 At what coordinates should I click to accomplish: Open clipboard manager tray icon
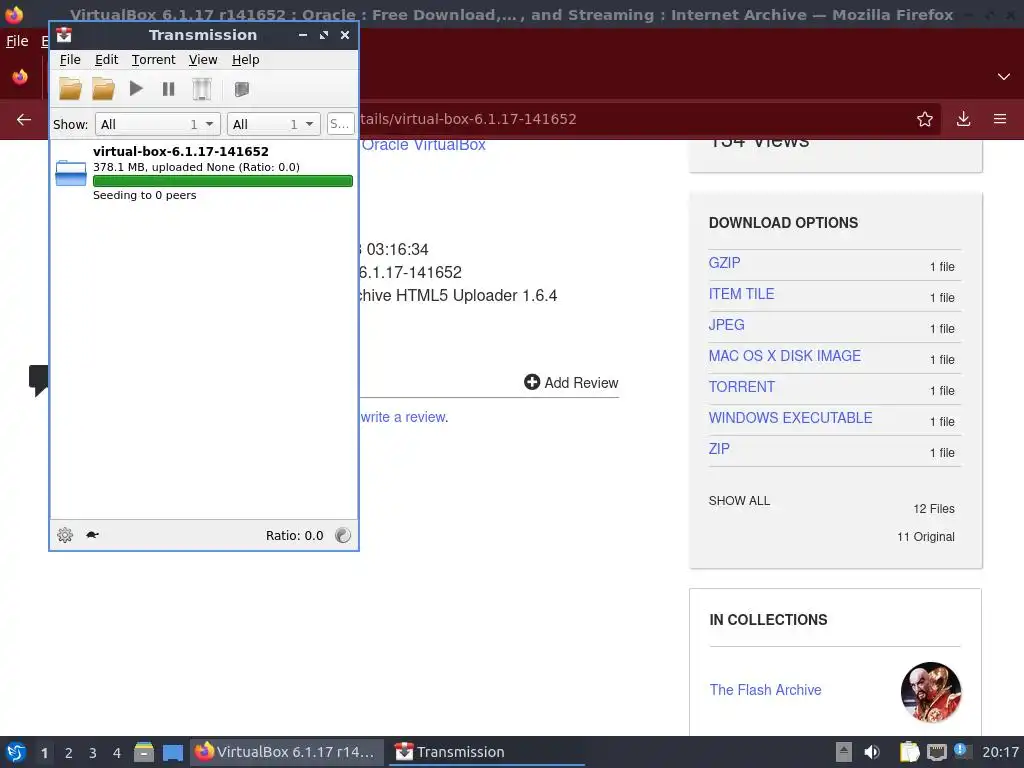[x=910, y=752]
